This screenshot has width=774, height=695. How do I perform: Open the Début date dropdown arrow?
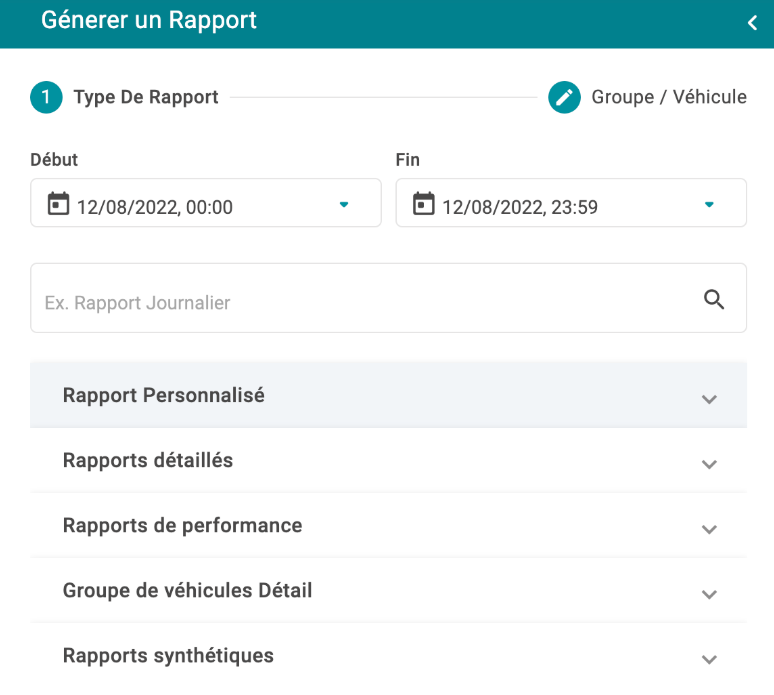[344, 204]
